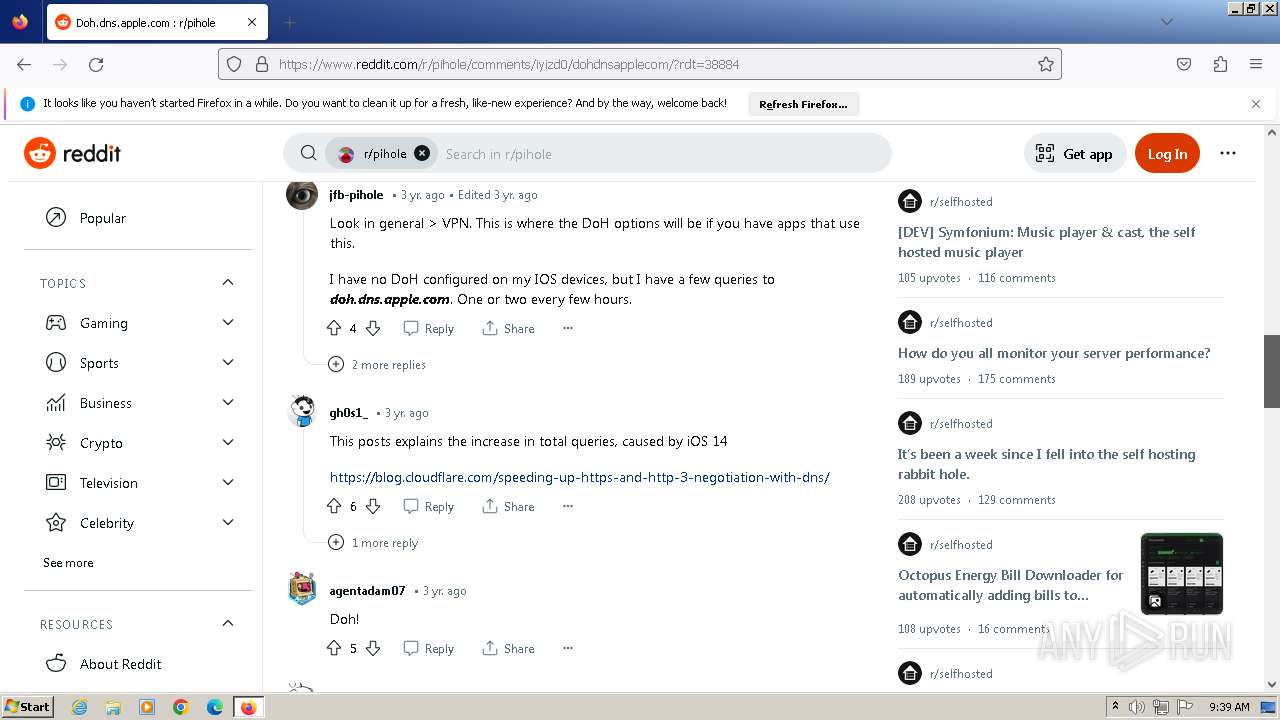The width and height of the screenshot is (1280, 720).
Task: List all tabs dropdown arrow
Action: [1166, 22]
